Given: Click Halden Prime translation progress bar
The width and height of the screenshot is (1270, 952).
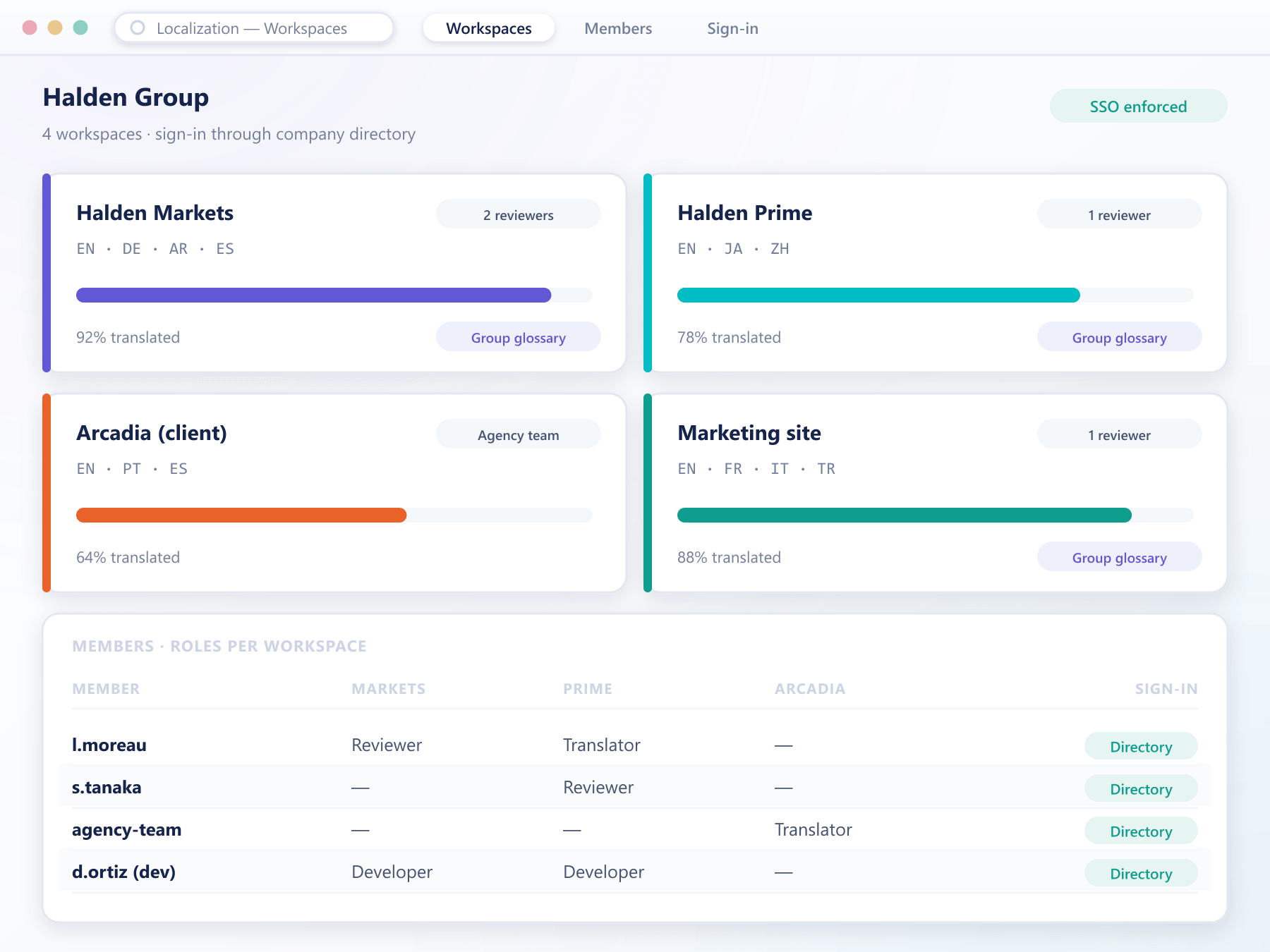Looking at the screenshot, I should pos(936,295).
